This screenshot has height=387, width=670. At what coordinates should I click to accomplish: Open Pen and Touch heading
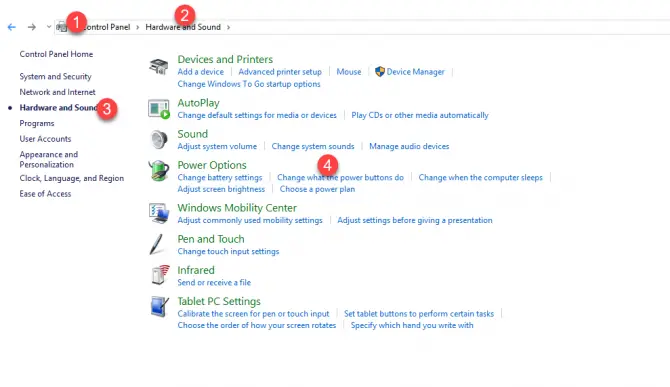point(211,239)
